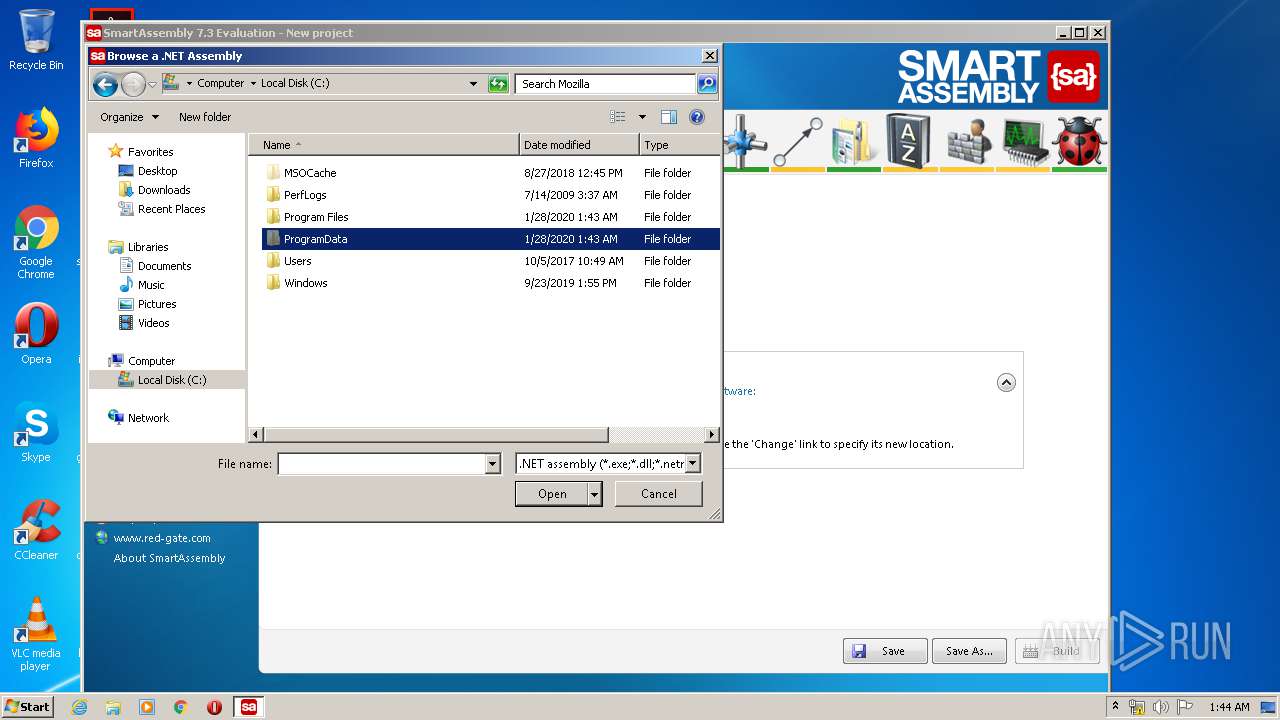Click the memory chip monitor icon
Image resolution: width=1280 pixels, height=720 pixels.
point(1023,141)
